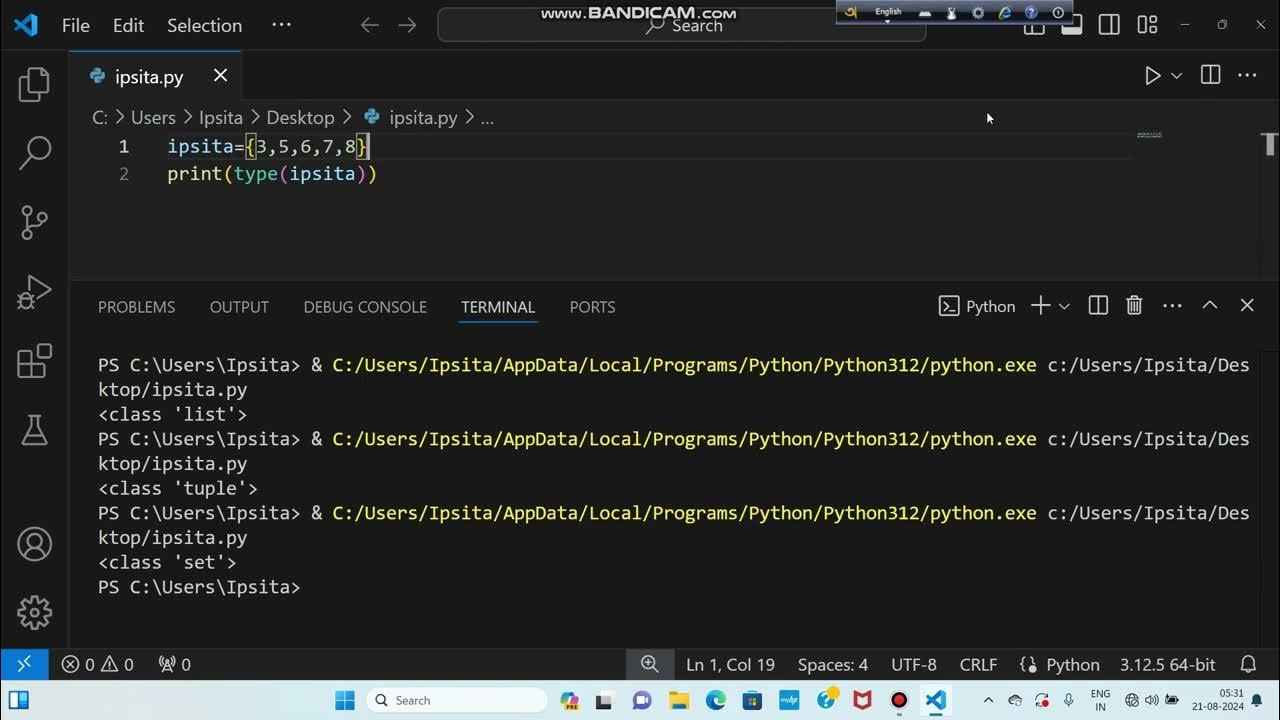1280x720 pixels.
Task: Switch to the PORTS tab
Action: [x=592, y=307]
